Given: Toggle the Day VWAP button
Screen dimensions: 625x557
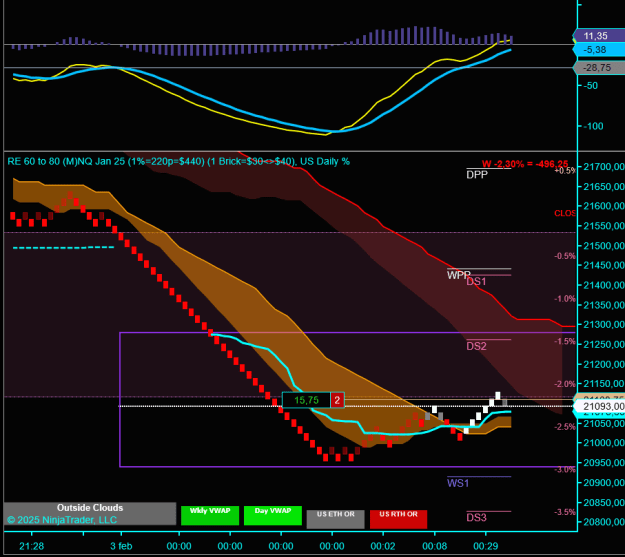Looking at the screenshot, I should point(273,516).
